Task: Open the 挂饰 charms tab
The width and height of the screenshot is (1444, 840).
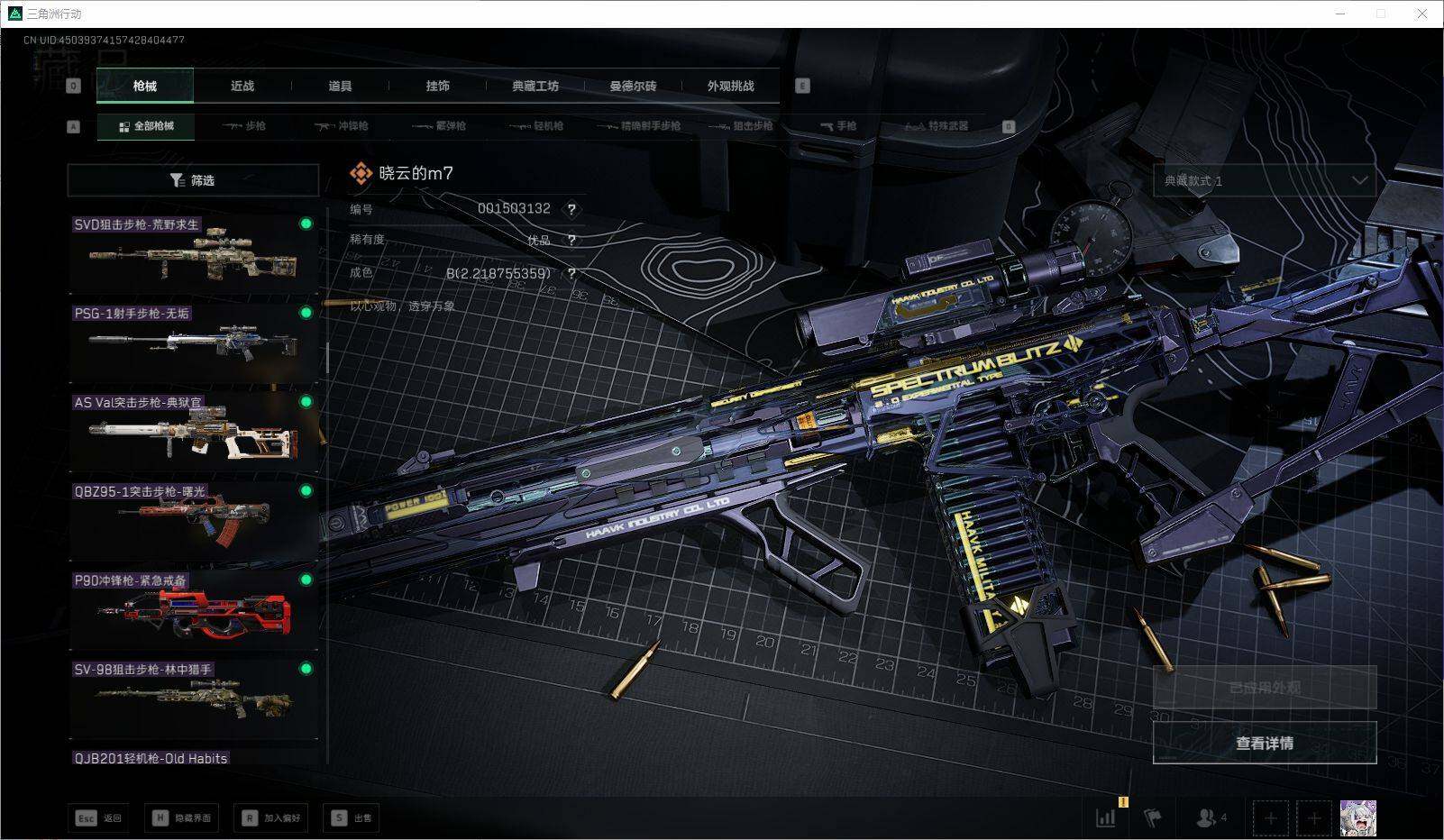Action: tap(438, 86)
